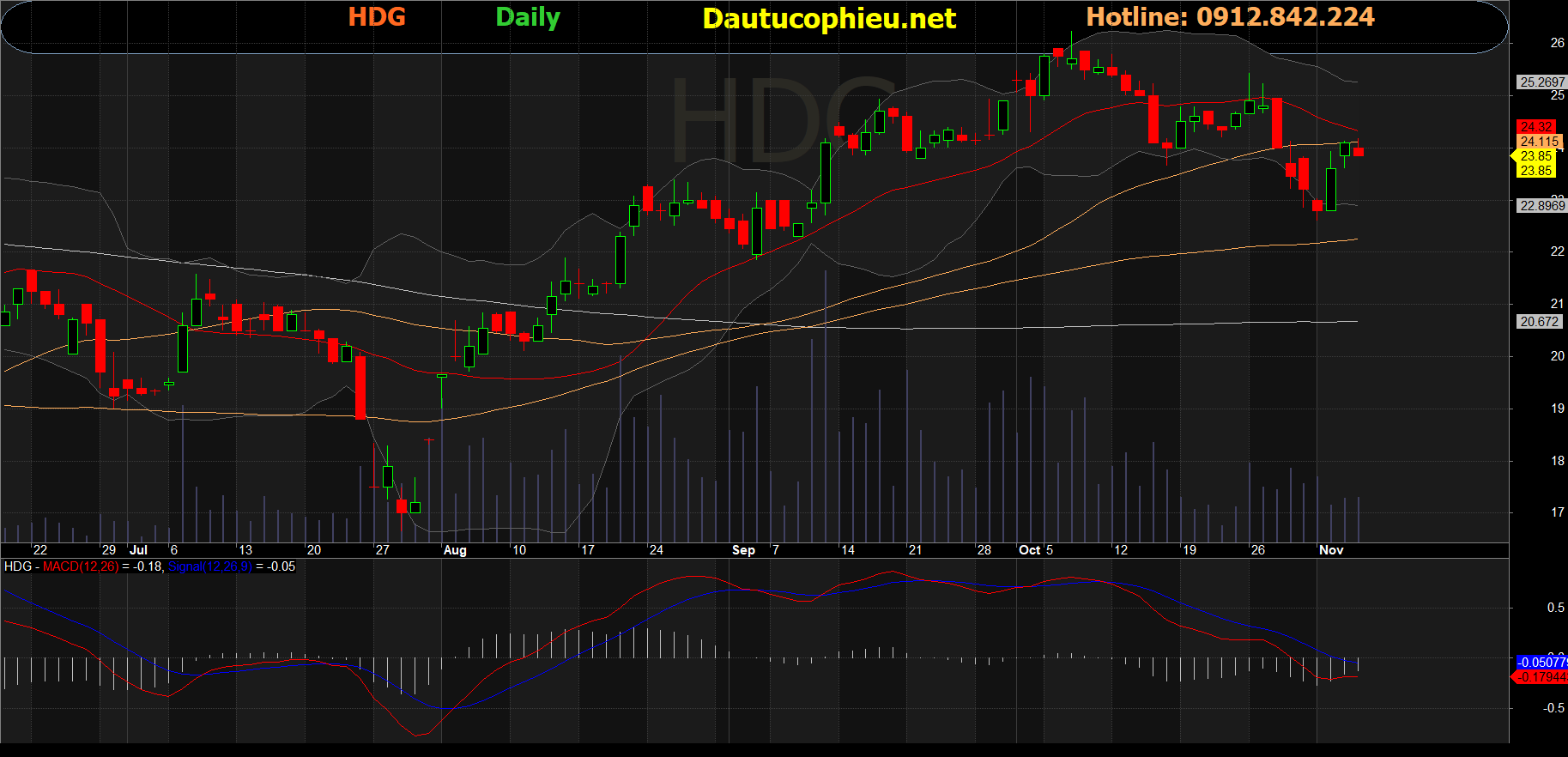The width and height of the screenshot is (1568, 757).
Task: Click date axis label 27 before Aug
Action: [x=383, y=550]
